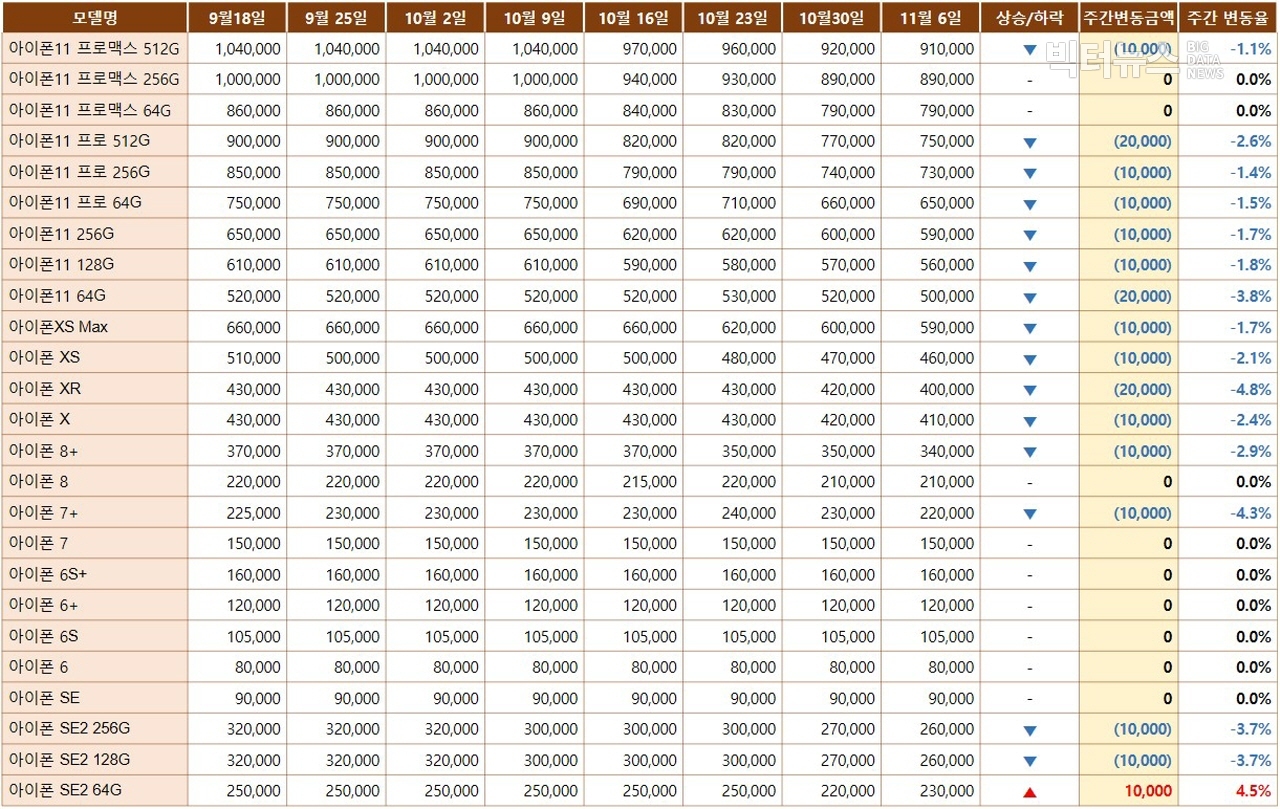The height and width of the screenshot is (809, 1280).
Task: Select the 상승/하락 column header
Action: [1030, 17]
